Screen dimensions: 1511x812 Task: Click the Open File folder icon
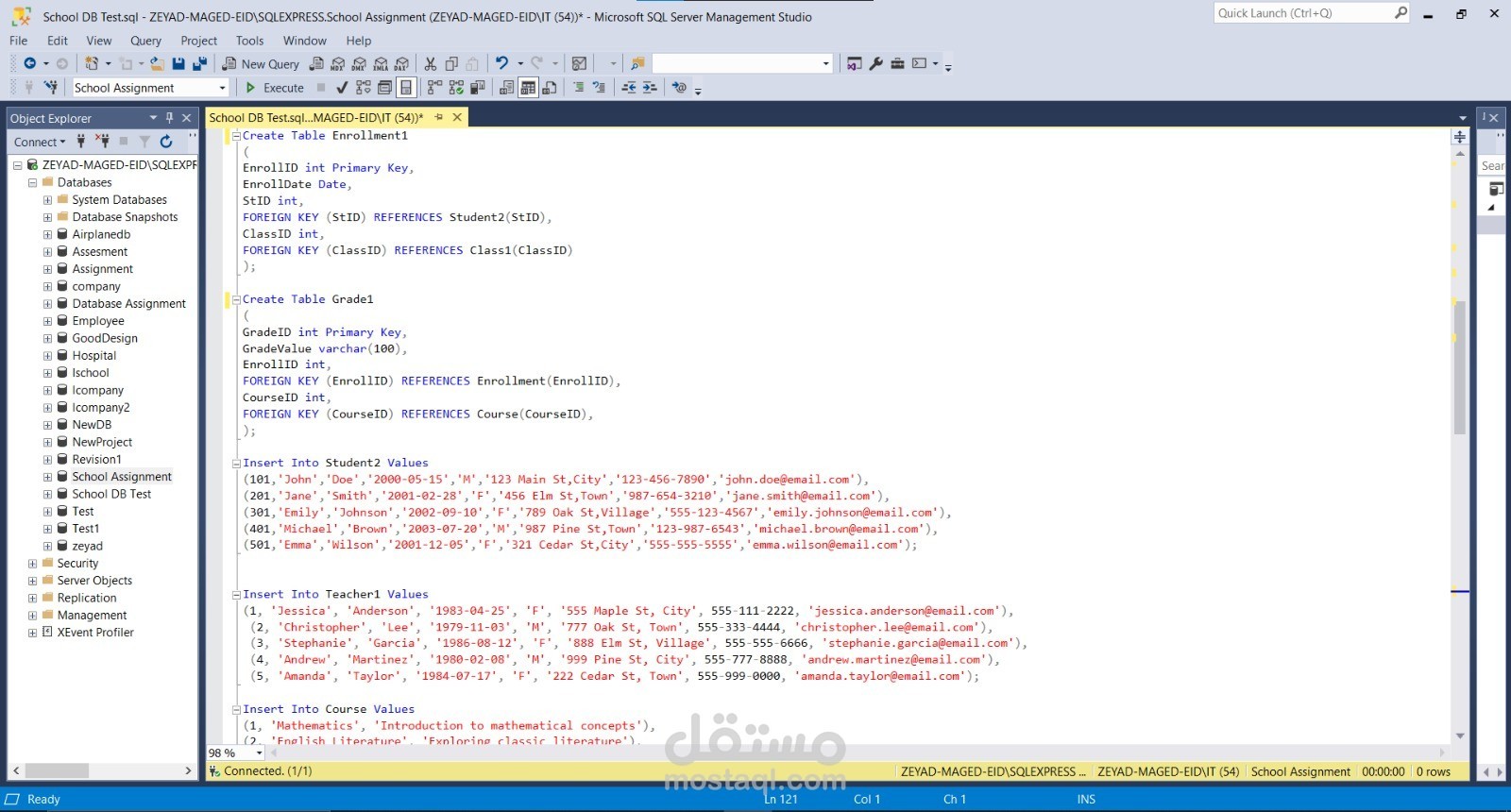[x=157, y=63]
